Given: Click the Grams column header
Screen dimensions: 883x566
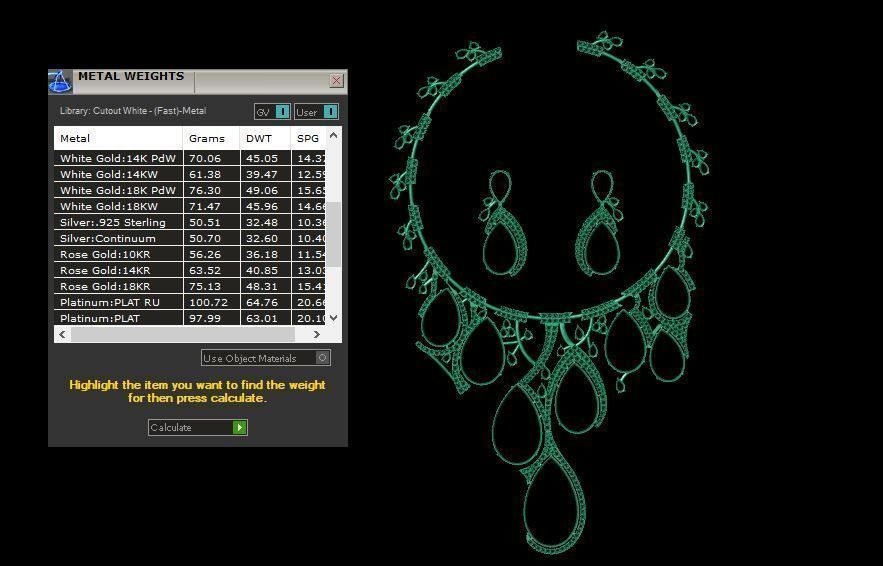Looking at the screenshot, I should tap(211, 138).
